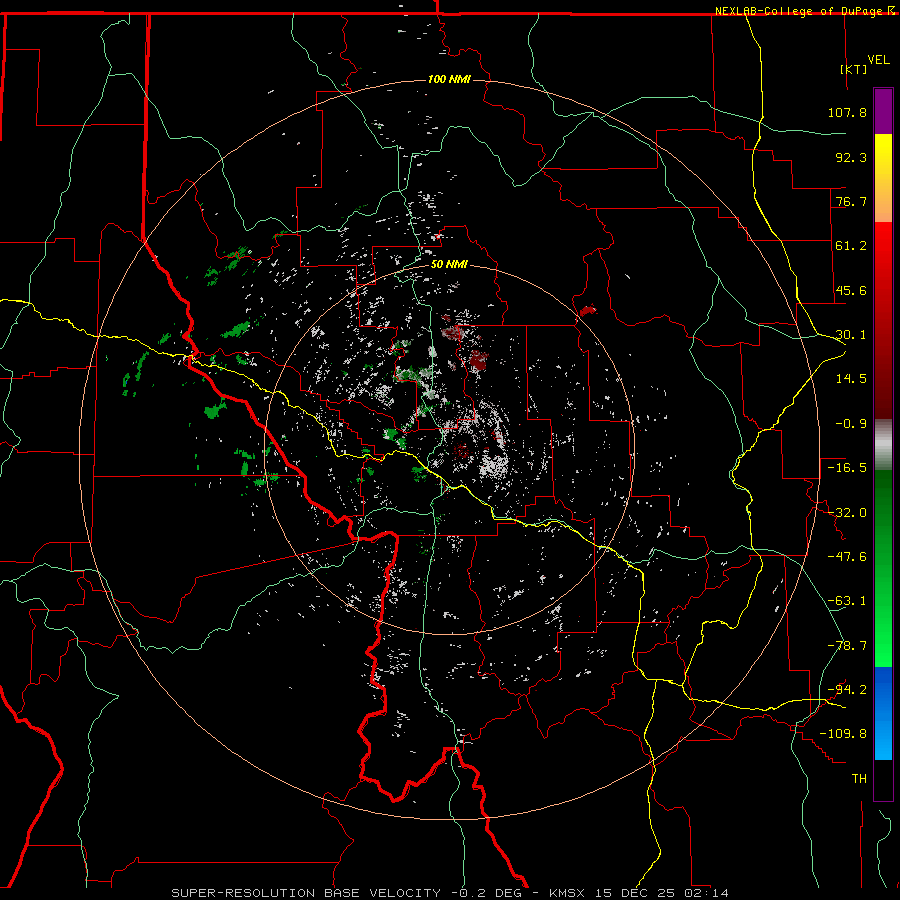
Task: Click the [KT] units label
Action: 853,69
